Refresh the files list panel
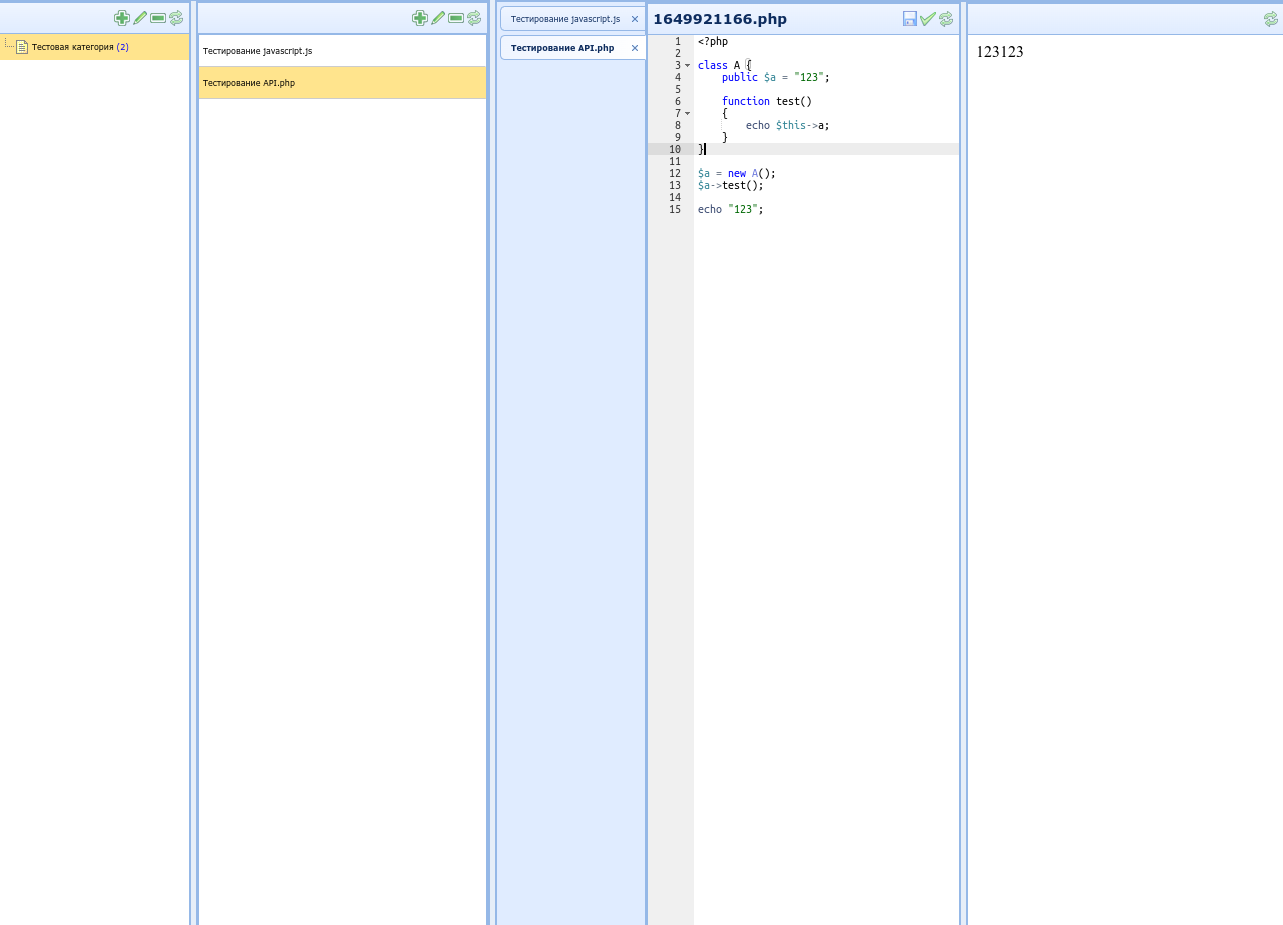Image resolution: width=1283 pixels, height=925 pixels. (x=474, y=18)
